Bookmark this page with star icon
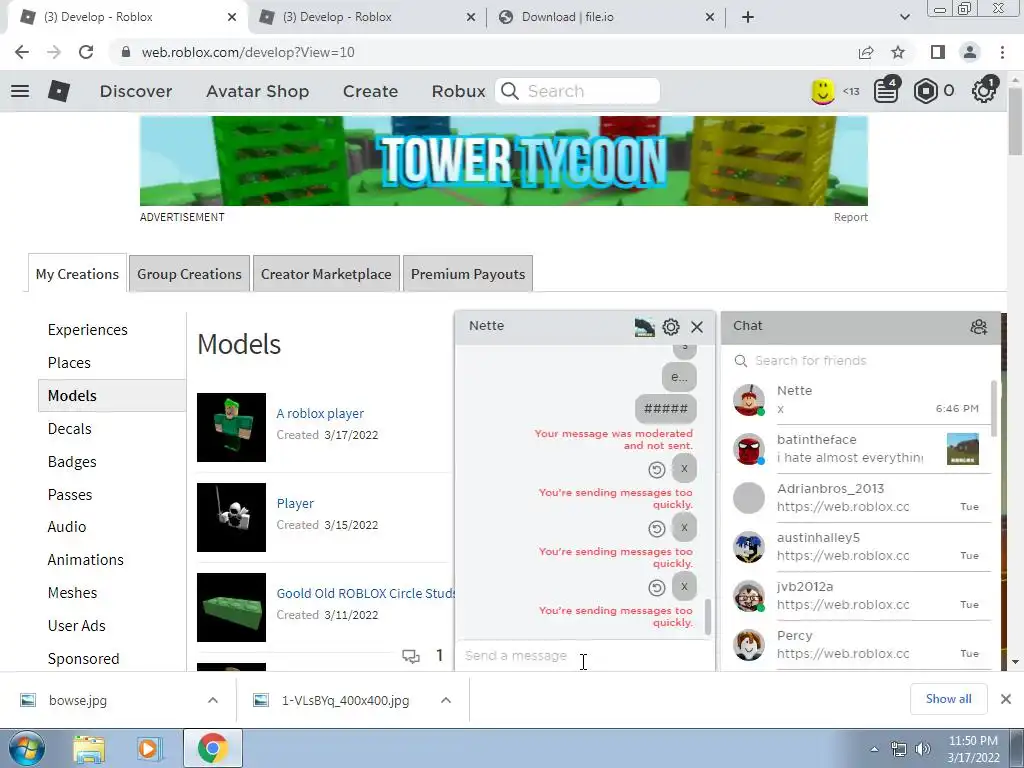This screenshot has width=1024, height=768. point(898,52)
